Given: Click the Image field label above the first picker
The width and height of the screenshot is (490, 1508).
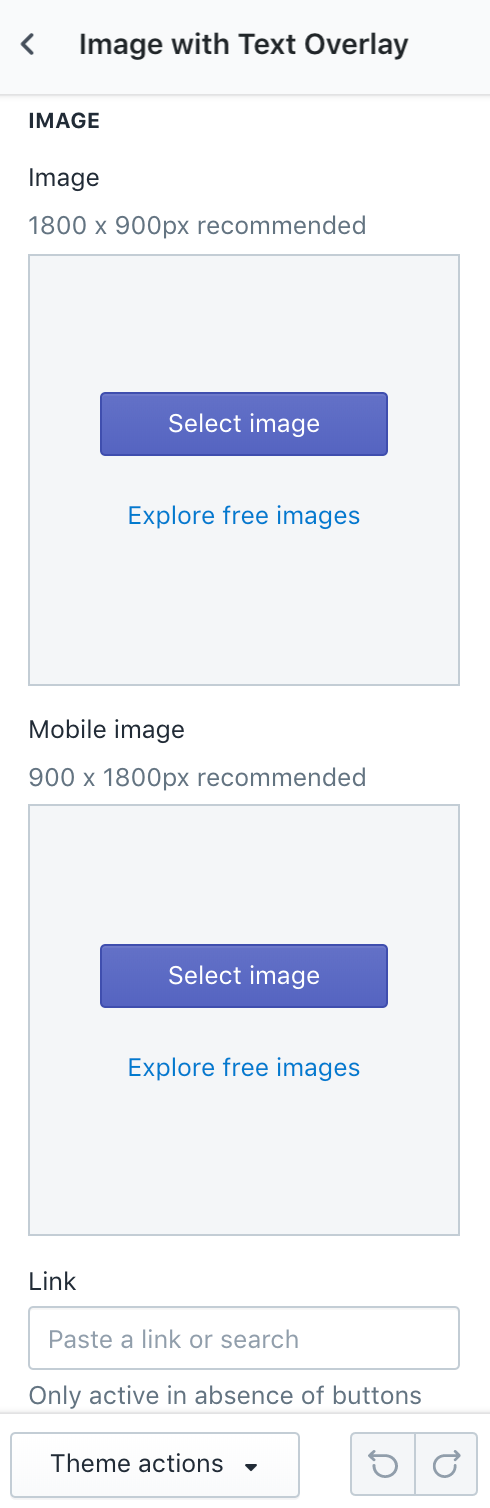Looking at the screenshot, I should 64,178.
